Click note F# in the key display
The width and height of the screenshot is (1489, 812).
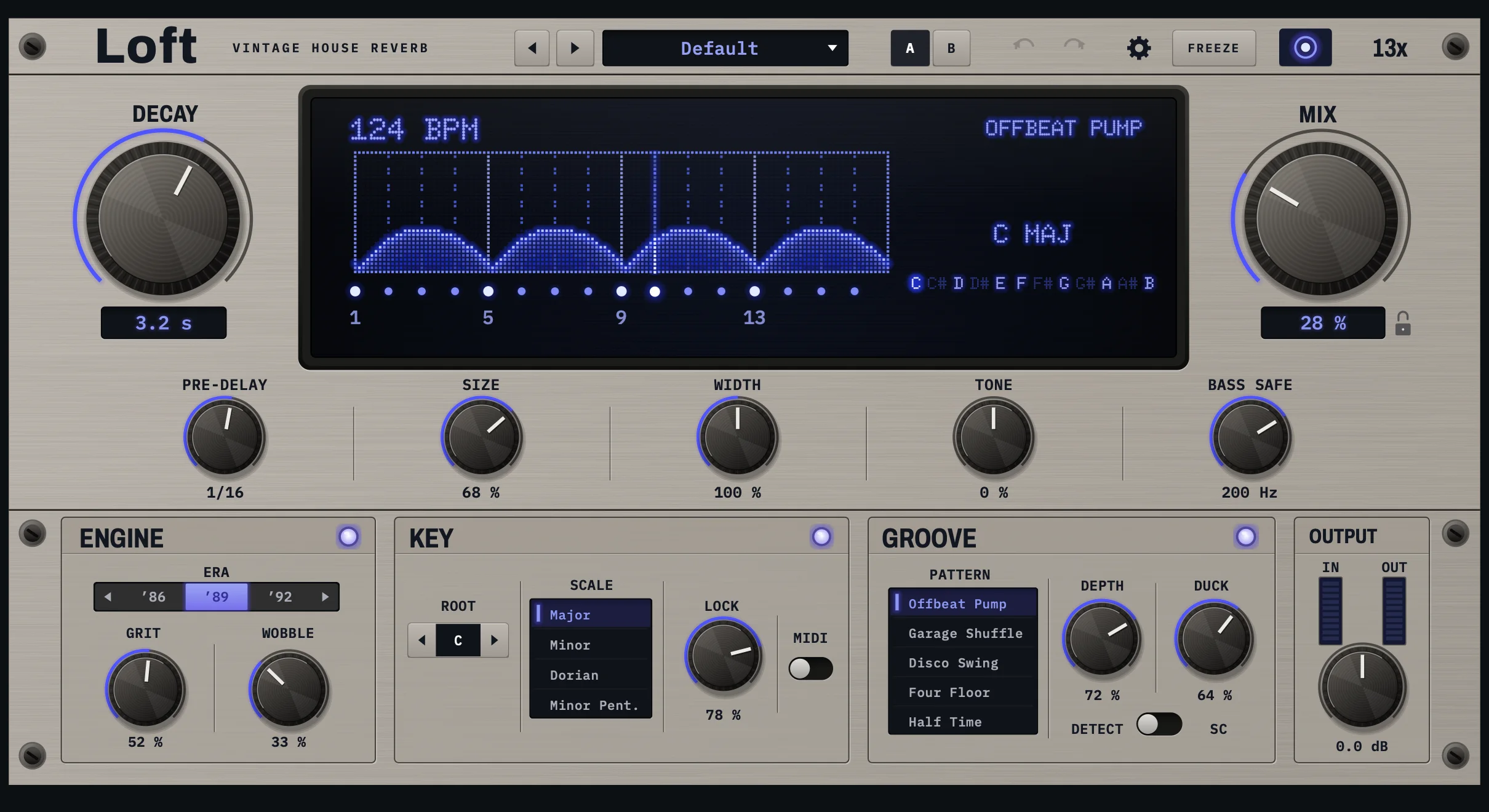[1042, 283]
